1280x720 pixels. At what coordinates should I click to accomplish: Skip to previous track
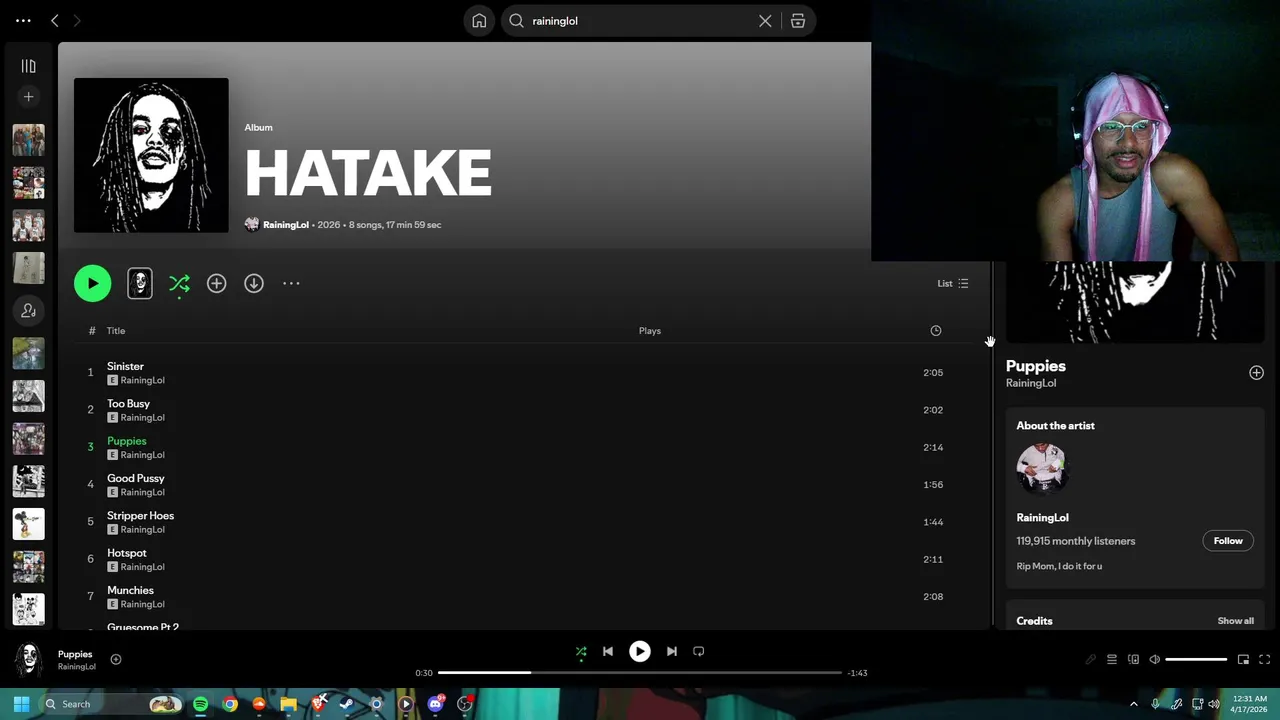pyautogui.click(x=607, y=651)
